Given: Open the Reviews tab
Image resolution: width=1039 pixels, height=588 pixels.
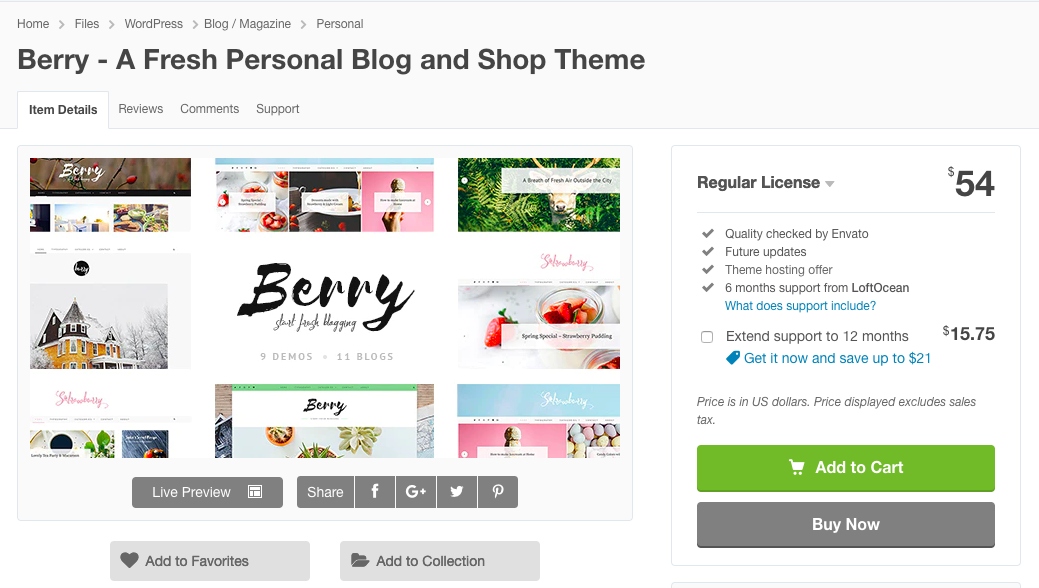Looking at the screenshot, I should (141, 109).
